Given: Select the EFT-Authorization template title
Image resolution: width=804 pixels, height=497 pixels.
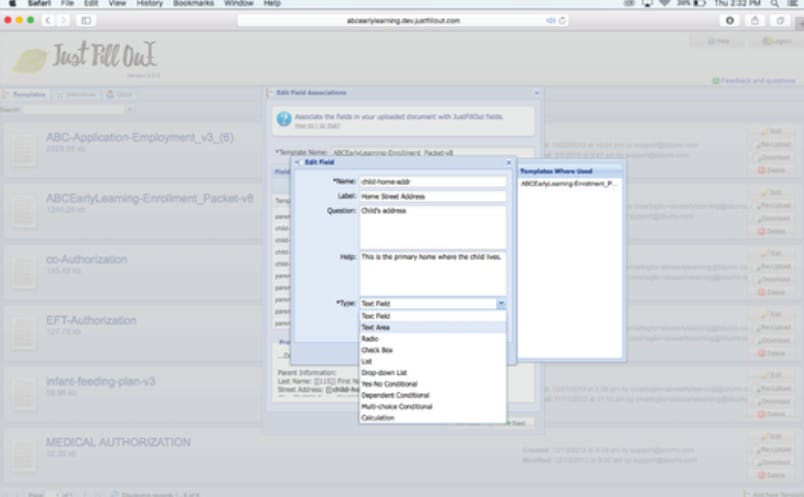Looking at the screenshot, I should pyautogui.click(x=91, y=321).
